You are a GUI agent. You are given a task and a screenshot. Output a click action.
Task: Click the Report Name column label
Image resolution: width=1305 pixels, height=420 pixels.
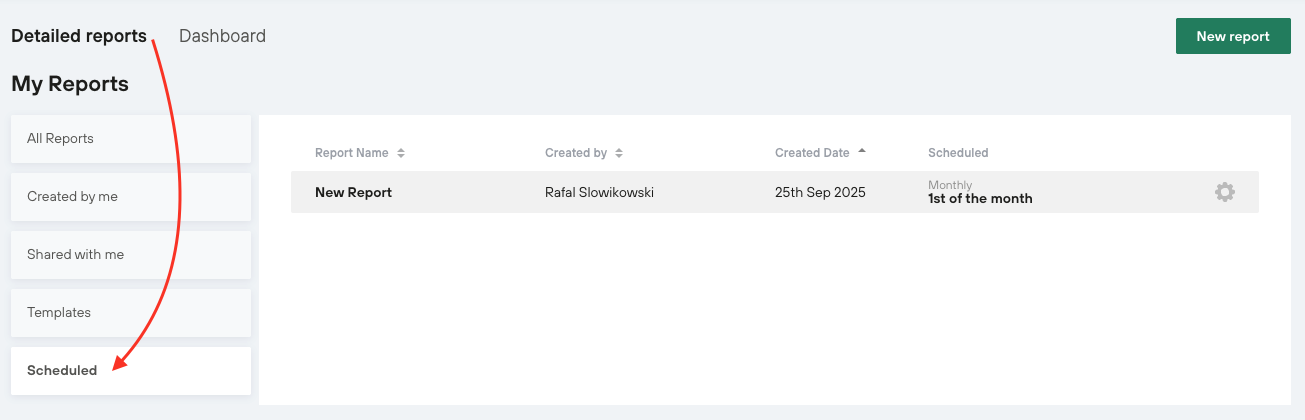[x=351, y=153]
